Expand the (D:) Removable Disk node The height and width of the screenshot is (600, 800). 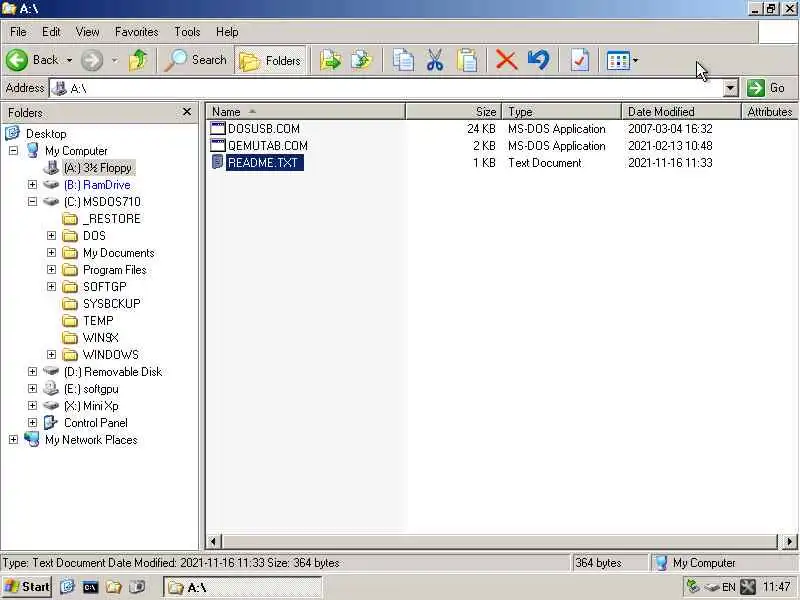click(x=32, y=371)
